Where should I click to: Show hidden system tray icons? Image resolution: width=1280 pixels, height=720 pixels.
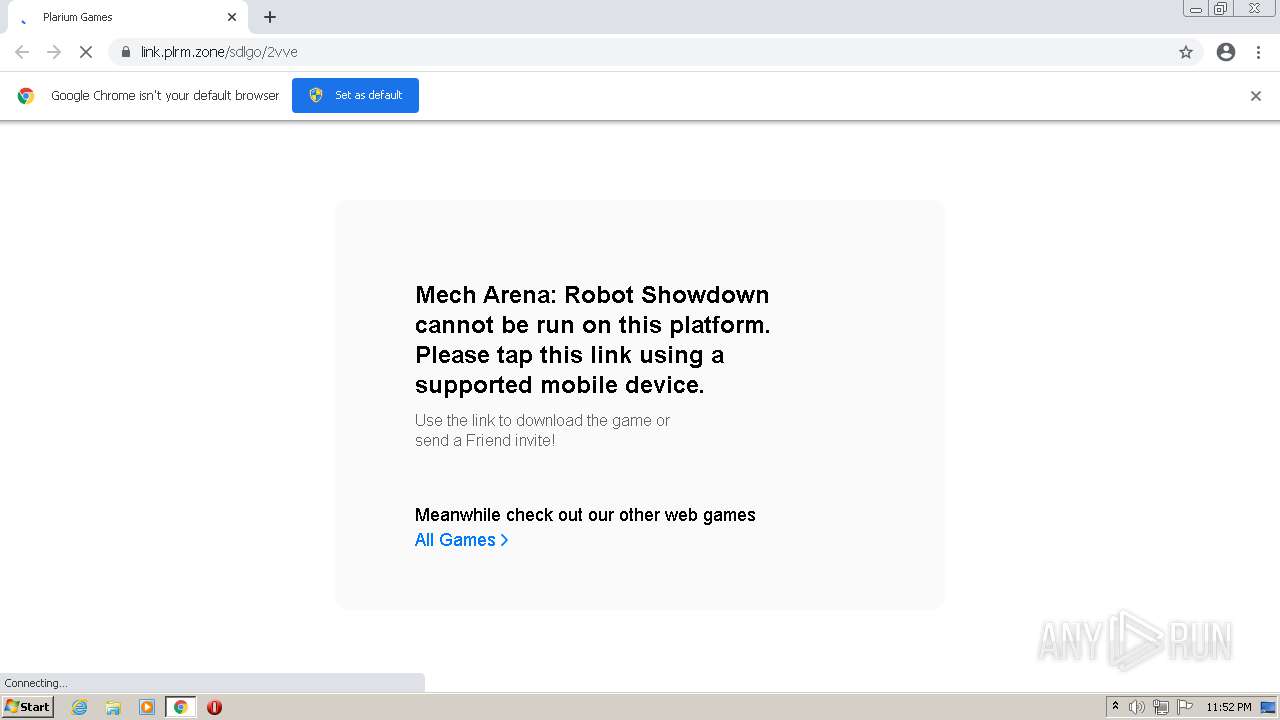tap(1115, 707)
